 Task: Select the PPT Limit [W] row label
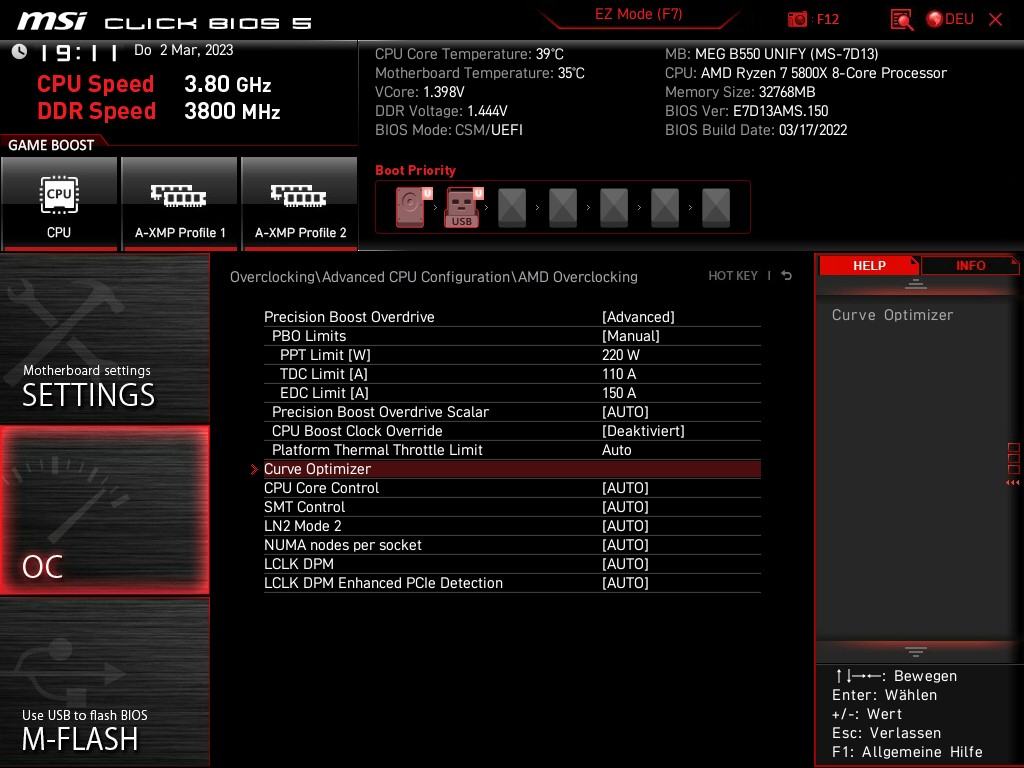click(325, 355)
